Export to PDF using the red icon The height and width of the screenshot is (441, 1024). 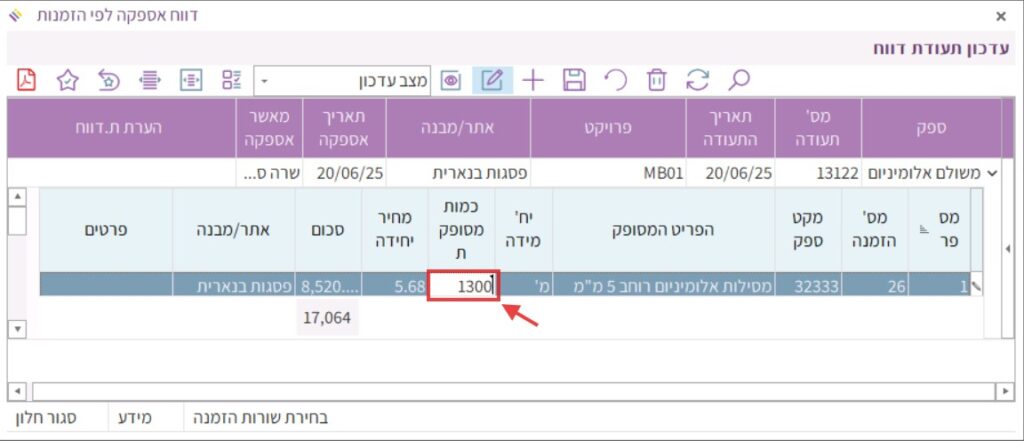[x=27, y=80]
